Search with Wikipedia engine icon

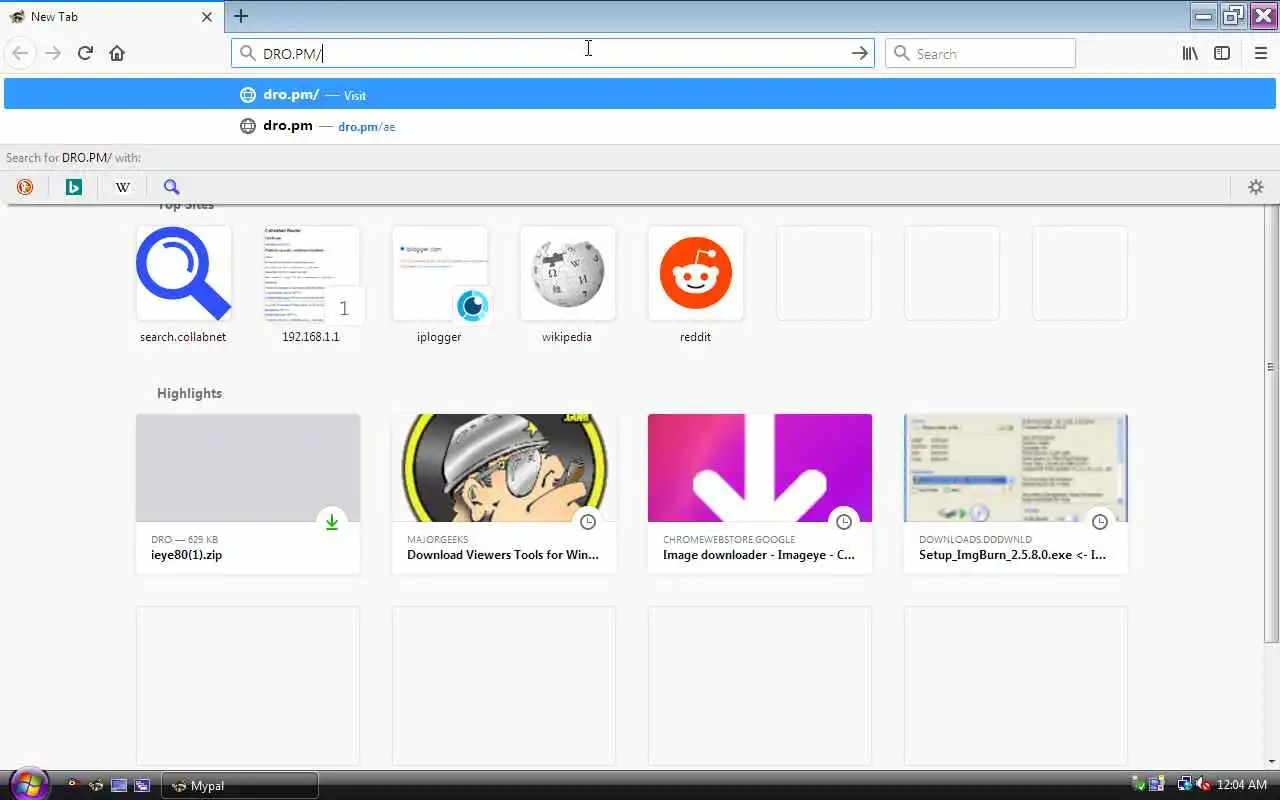[x=123, y=187]
